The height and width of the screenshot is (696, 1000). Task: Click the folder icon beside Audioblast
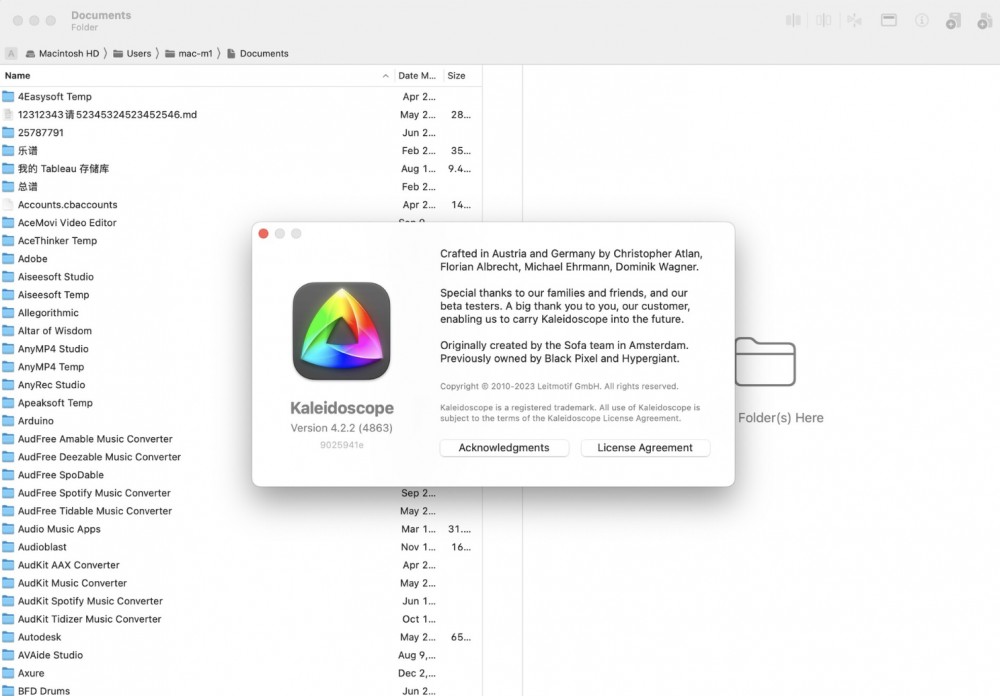coord(8,547)
